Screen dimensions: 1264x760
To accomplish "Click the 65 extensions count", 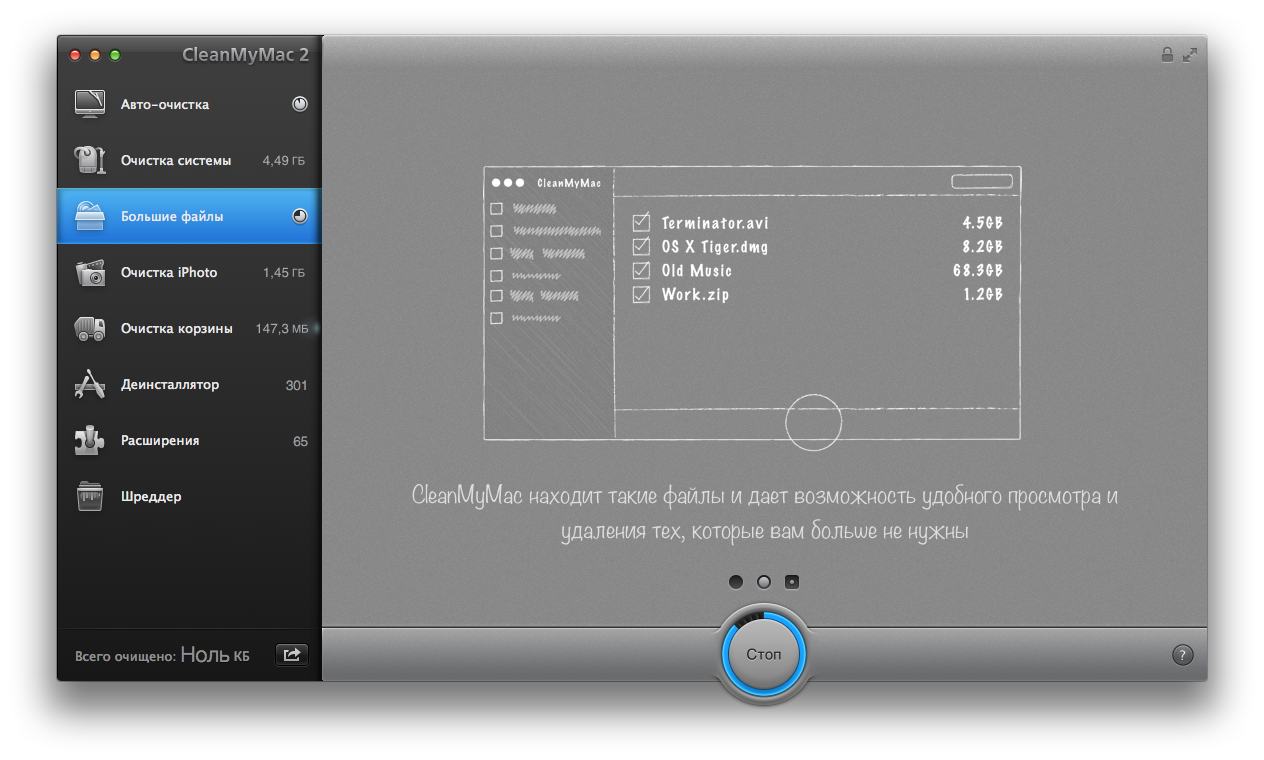I will [x=300, y=441].
